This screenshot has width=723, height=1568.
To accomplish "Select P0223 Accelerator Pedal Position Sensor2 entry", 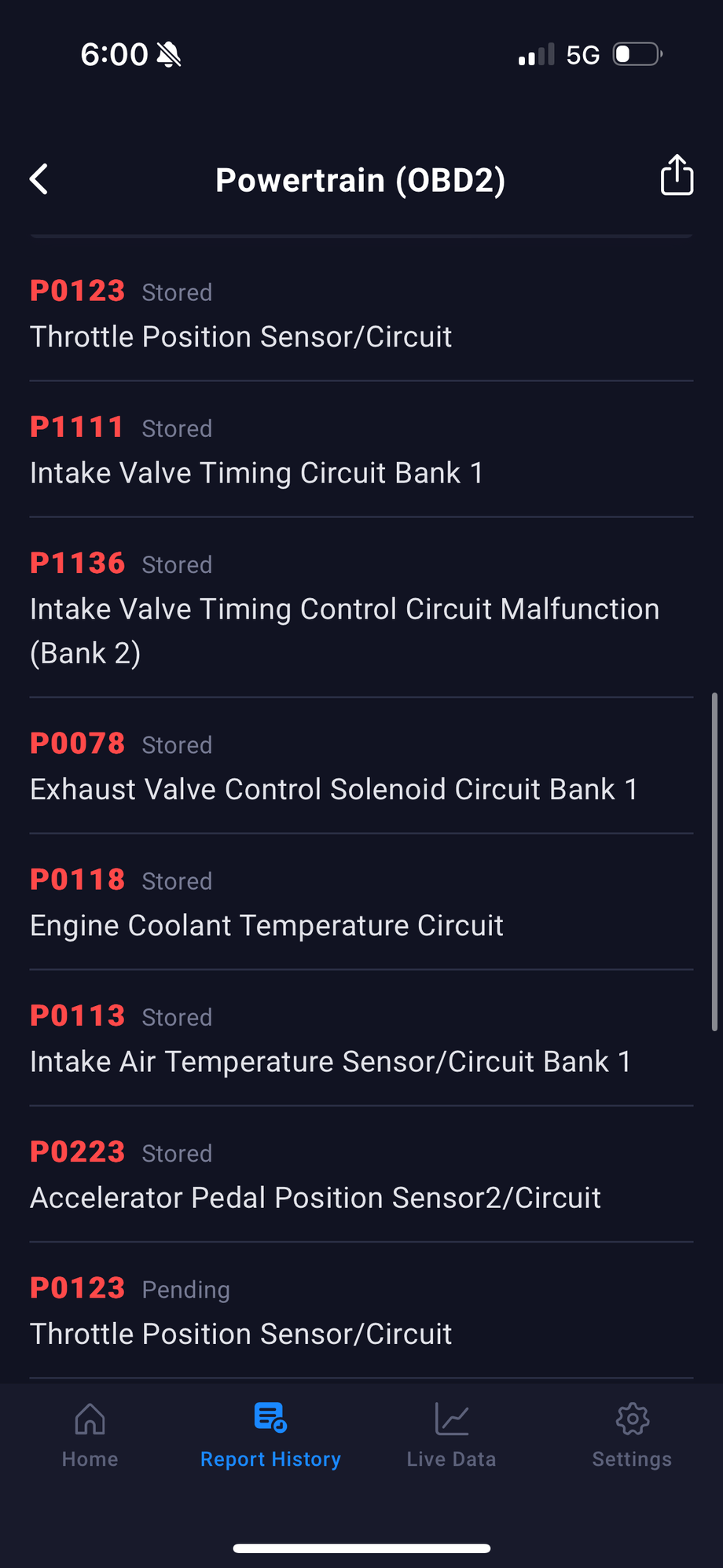I will [x=361, y=1173].
